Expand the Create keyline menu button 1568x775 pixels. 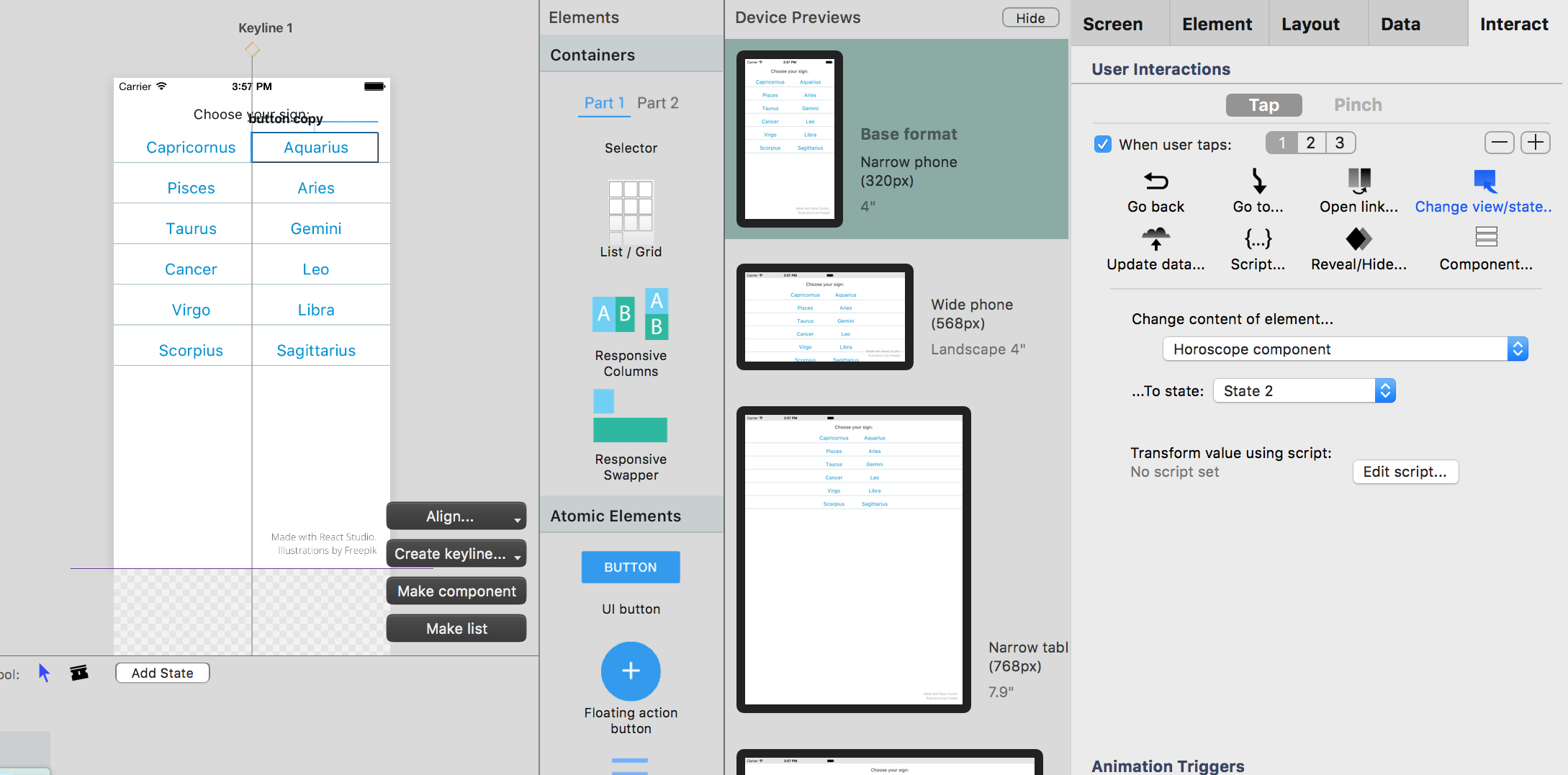pyautogui.click(x=456, y=554)
